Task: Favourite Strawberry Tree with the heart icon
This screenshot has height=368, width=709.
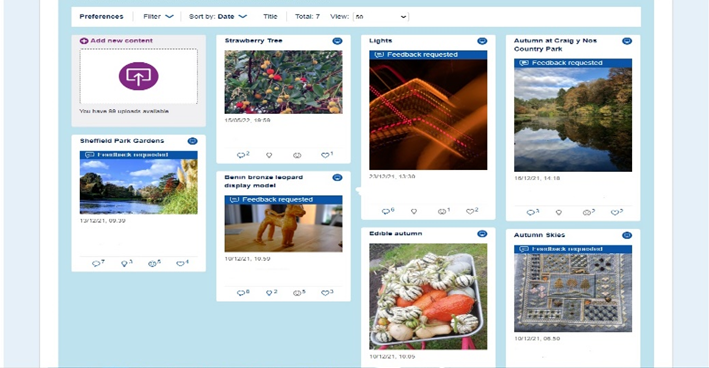Action: pyautogui.click(x=325, y=155)
